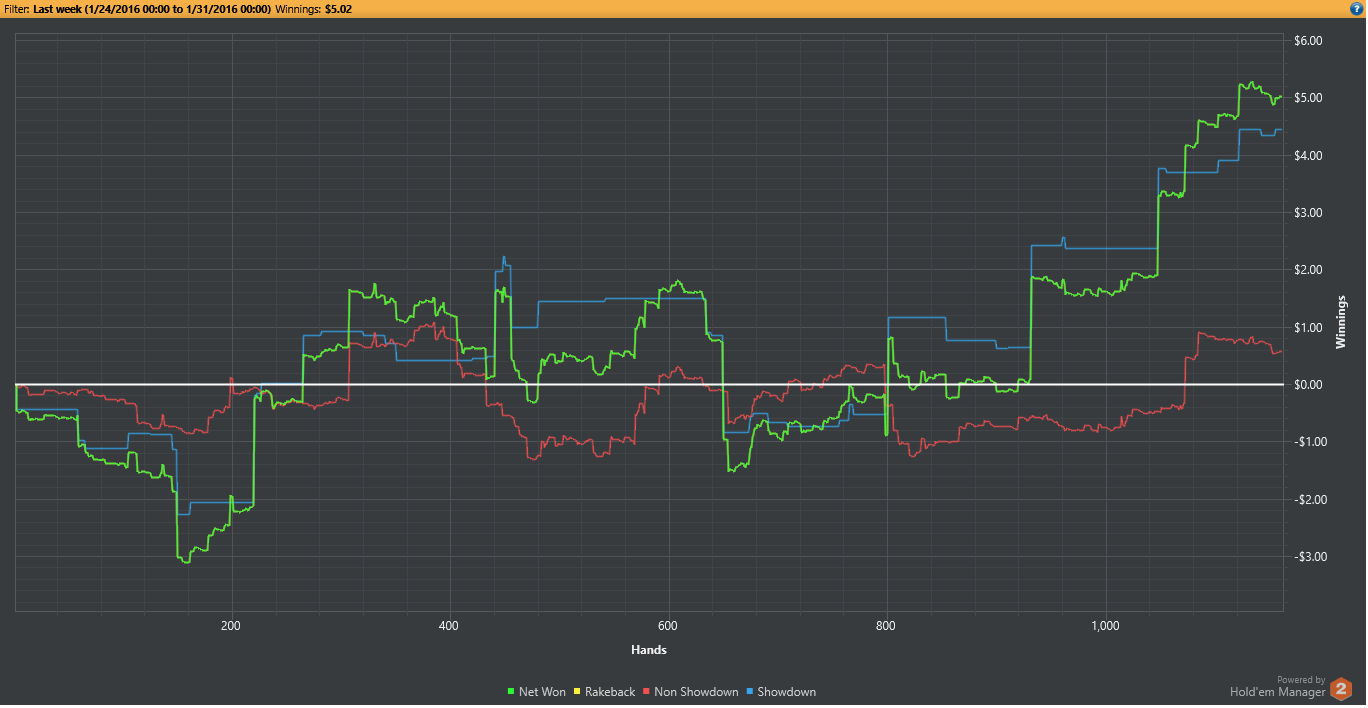
Task: Click the blue Showdown color swatch
Action: click(750, 692)
